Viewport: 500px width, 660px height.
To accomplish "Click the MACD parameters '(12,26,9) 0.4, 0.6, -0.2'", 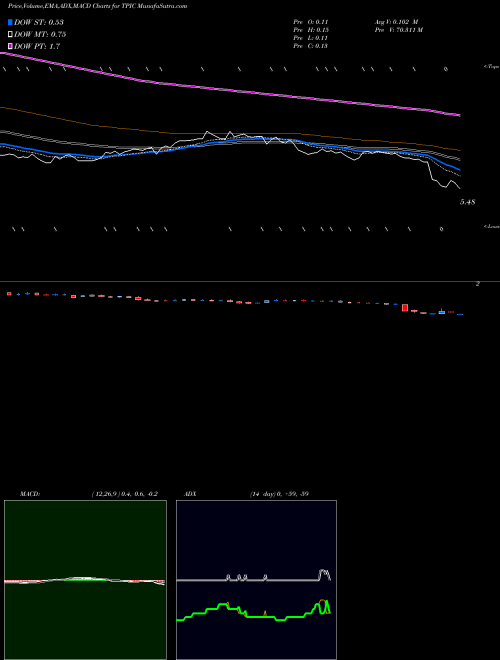I will [x=124, y=494].
